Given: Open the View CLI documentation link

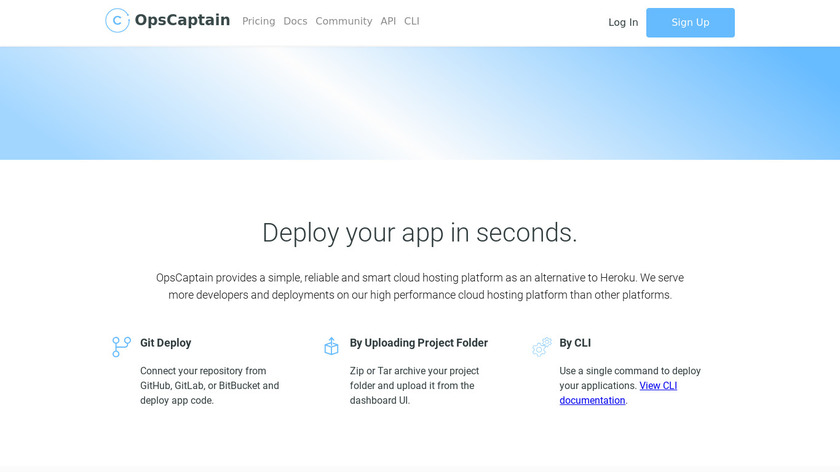Looking at the screenshot, I should 618,393.
